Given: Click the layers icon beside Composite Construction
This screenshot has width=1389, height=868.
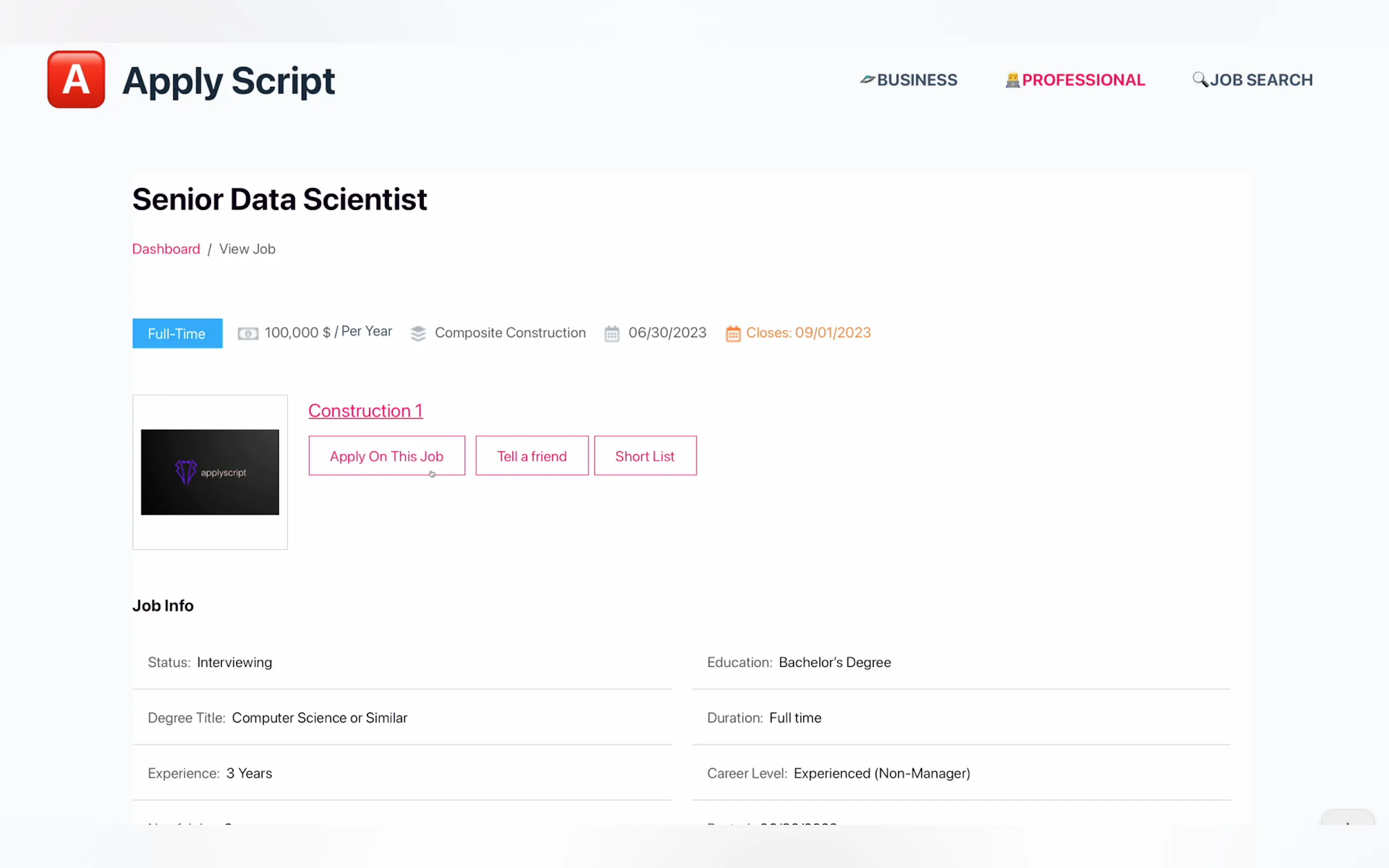Looking at the screenshot, I should 418,333.
